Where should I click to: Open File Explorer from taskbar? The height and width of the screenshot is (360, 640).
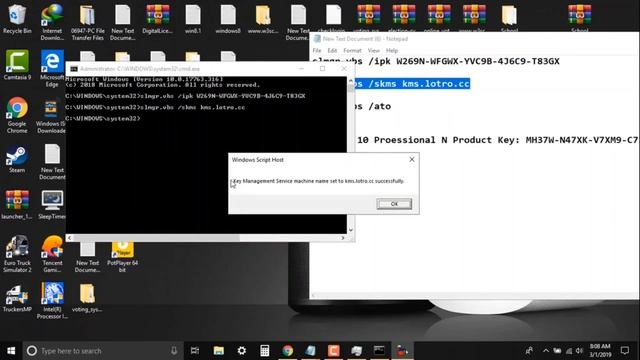click(219, 351)
